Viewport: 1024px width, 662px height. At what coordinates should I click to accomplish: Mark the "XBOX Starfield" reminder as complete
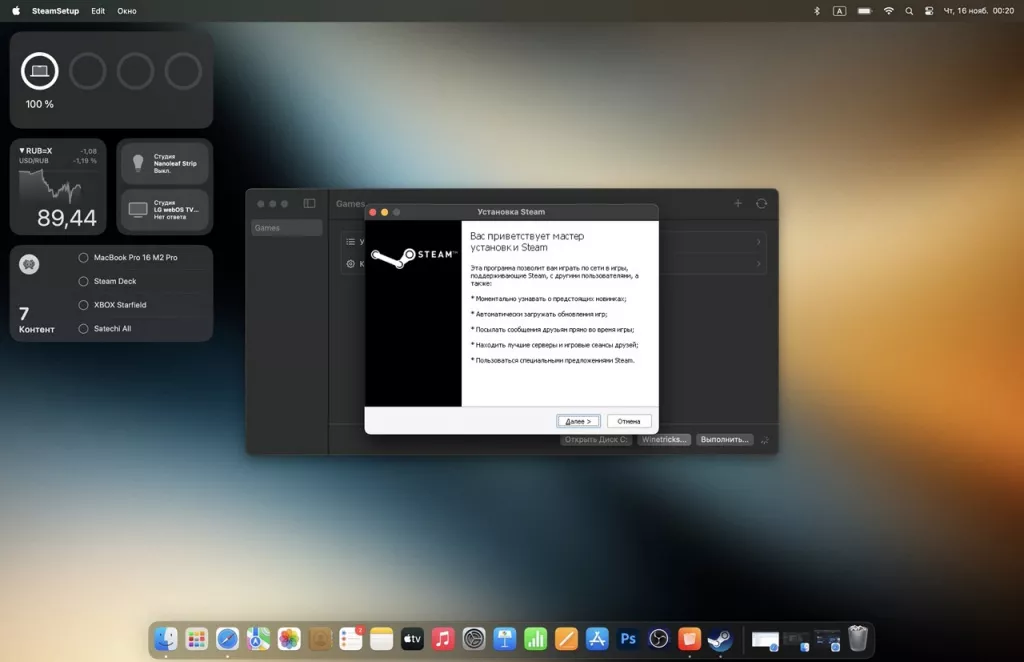(84, 304)
